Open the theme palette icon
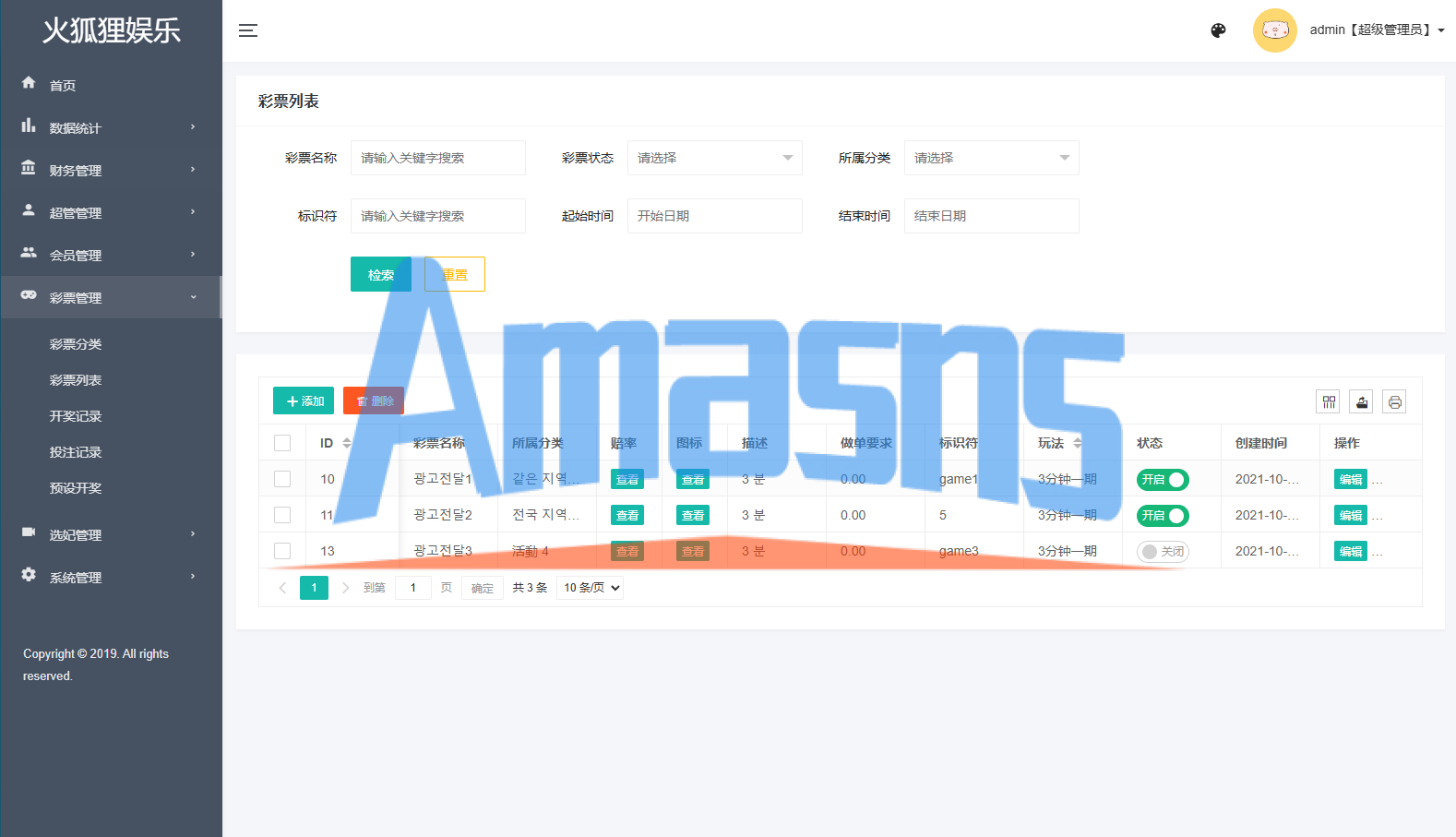Viewport: 1456px width, 837px height. click(x=1218, y=30)
